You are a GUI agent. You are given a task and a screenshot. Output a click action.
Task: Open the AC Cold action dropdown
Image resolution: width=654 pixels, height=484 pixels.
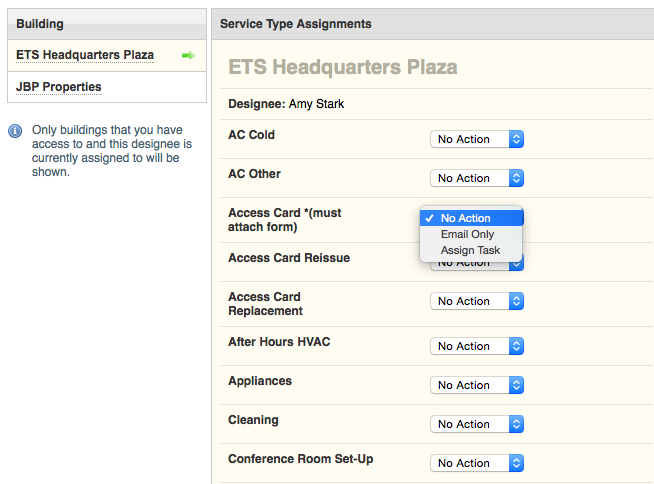click(477, 139)
